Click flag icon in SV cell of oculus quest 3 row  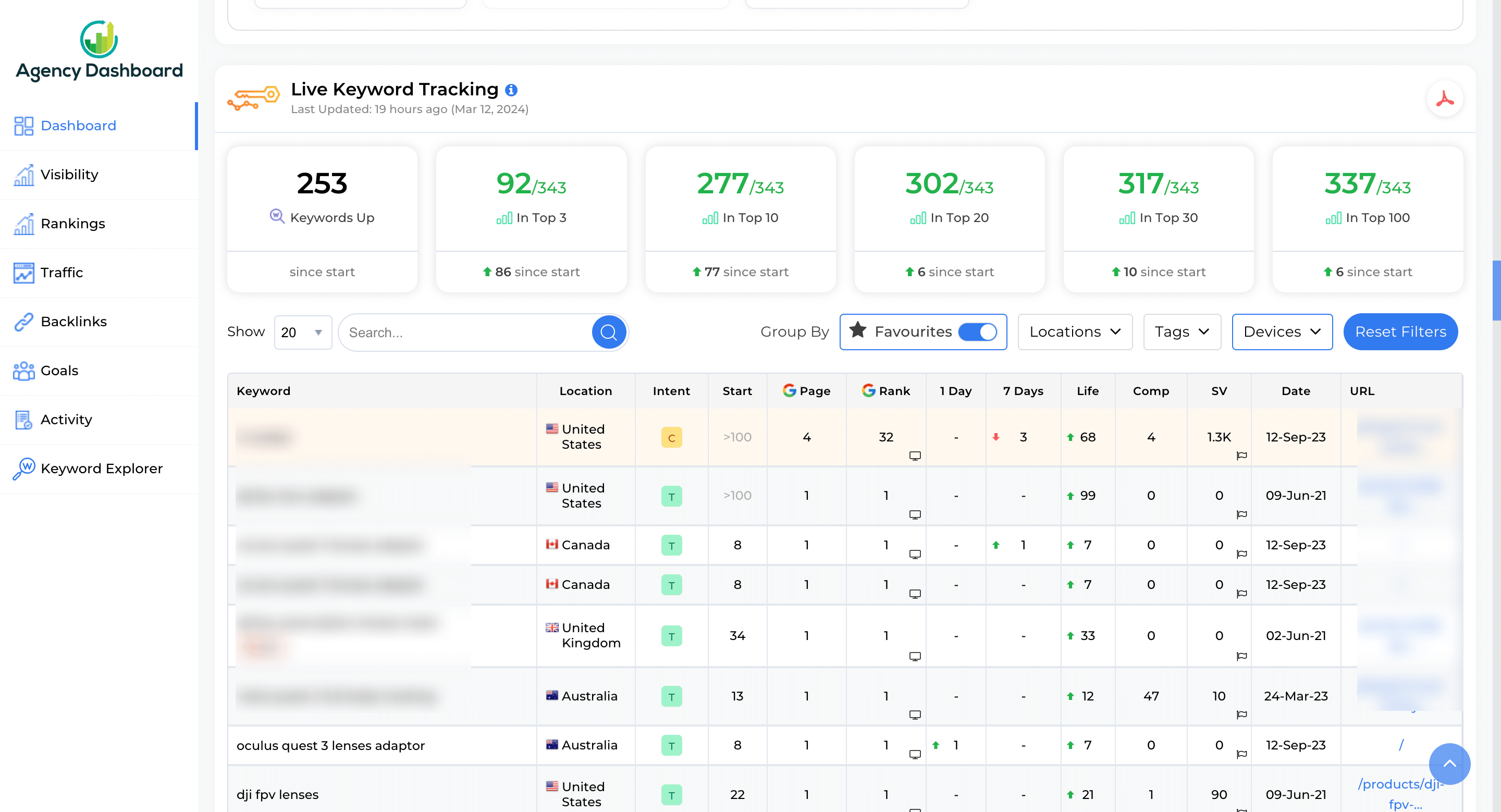pyautogui.click(x=1241, y=754)
